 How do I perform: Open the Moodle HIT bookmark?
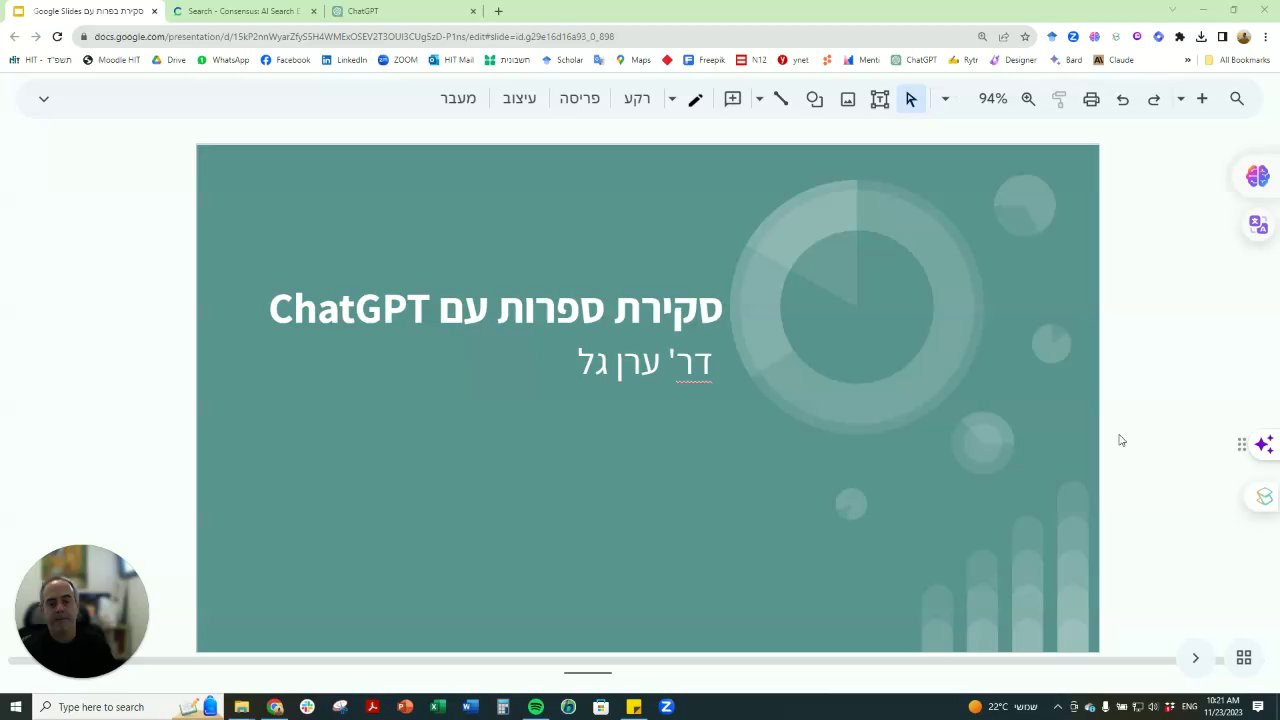tap(111, 60)
